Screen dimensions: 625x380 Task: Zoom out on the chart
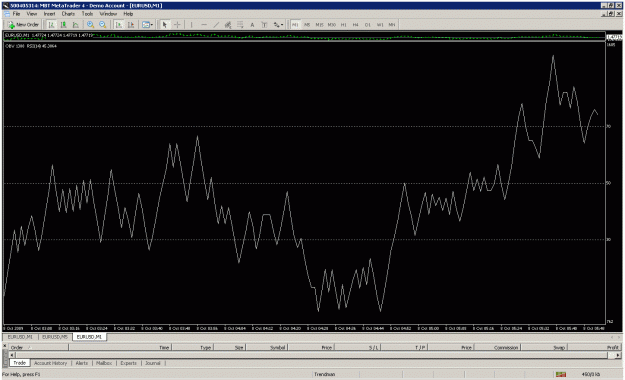point(103,25)
